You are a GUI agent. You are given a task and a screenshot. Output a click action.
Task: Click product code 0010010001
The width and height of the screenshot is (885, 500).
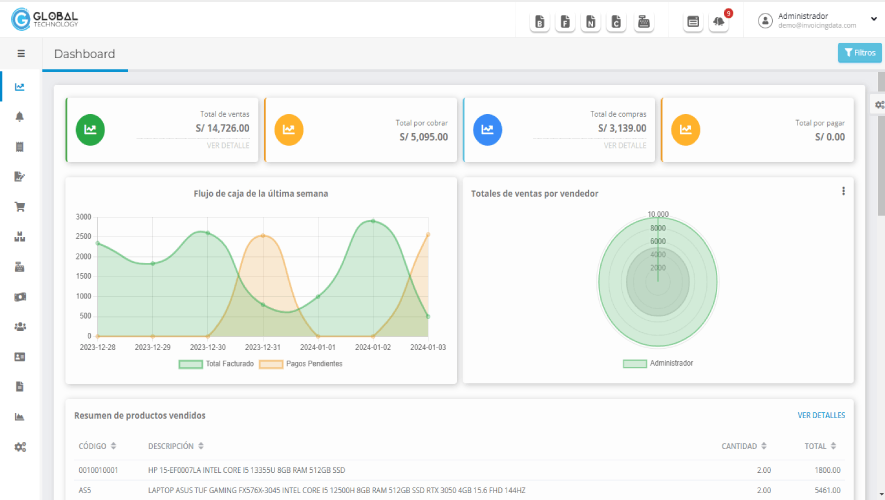pyautogui.click(x=98, y=470)
